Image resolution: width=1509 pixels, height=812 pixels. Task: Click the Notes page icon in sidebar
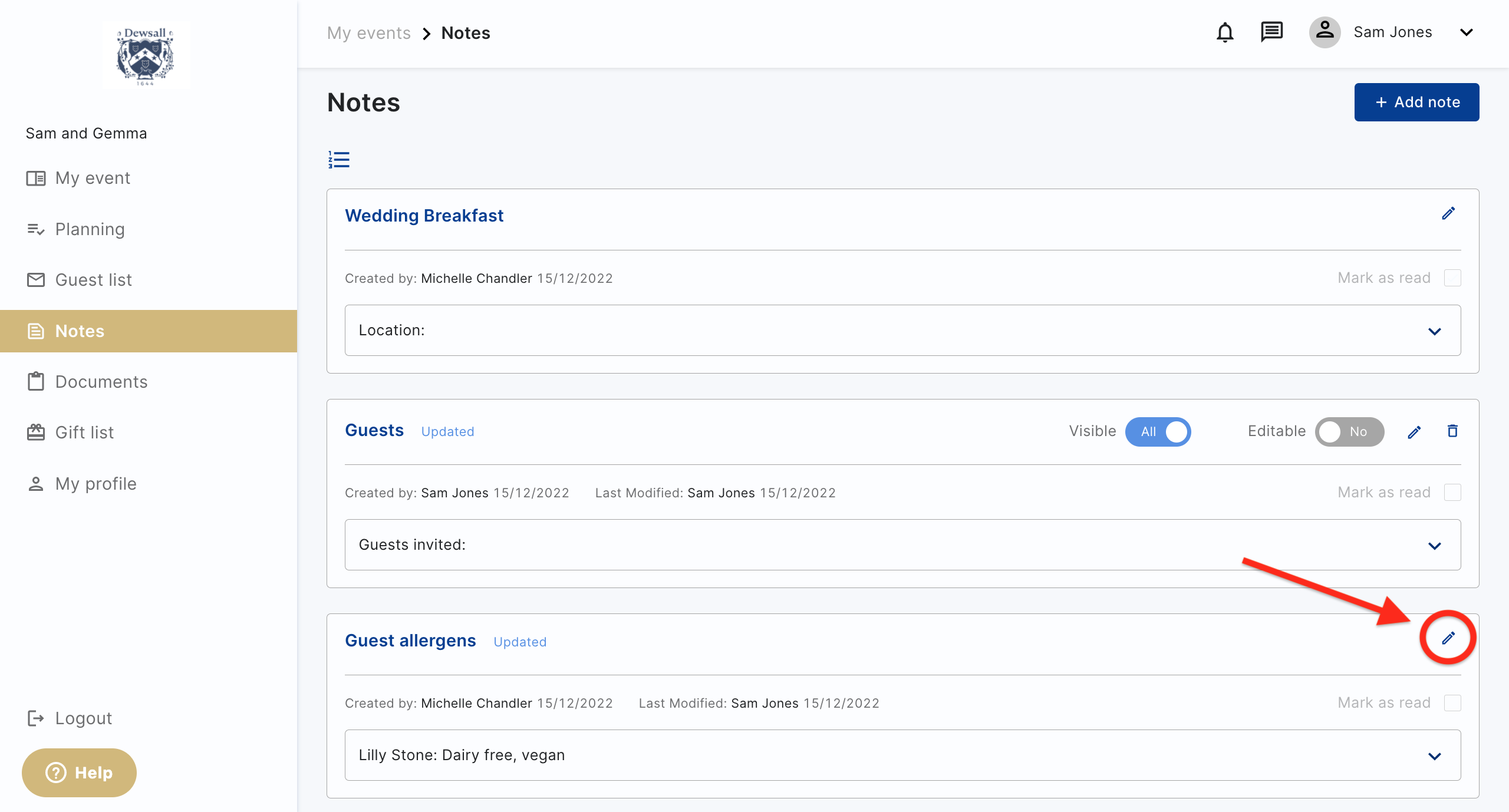pos(36,331)
